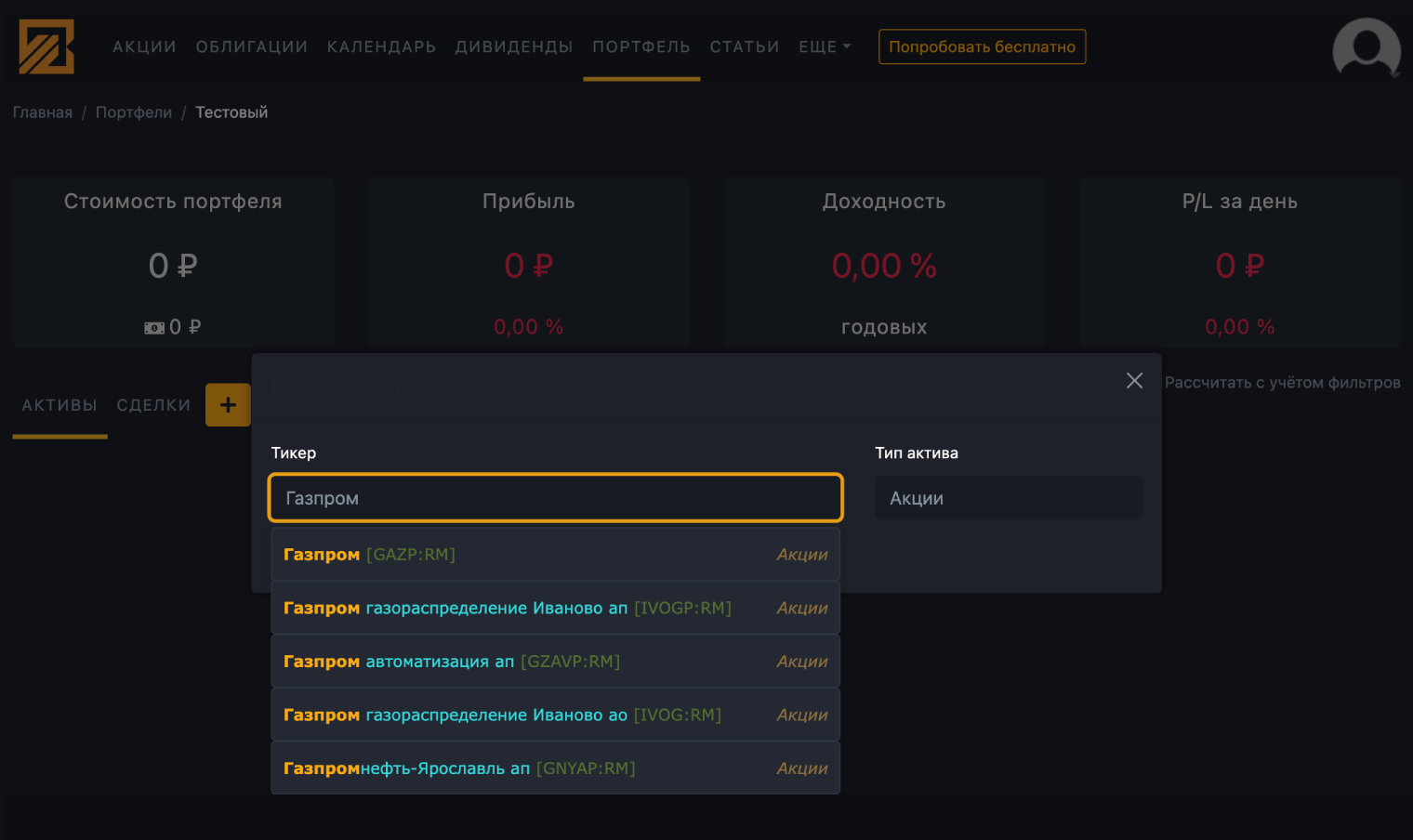
Task: Click the site logo icon
Action: [x=46, y=46]
